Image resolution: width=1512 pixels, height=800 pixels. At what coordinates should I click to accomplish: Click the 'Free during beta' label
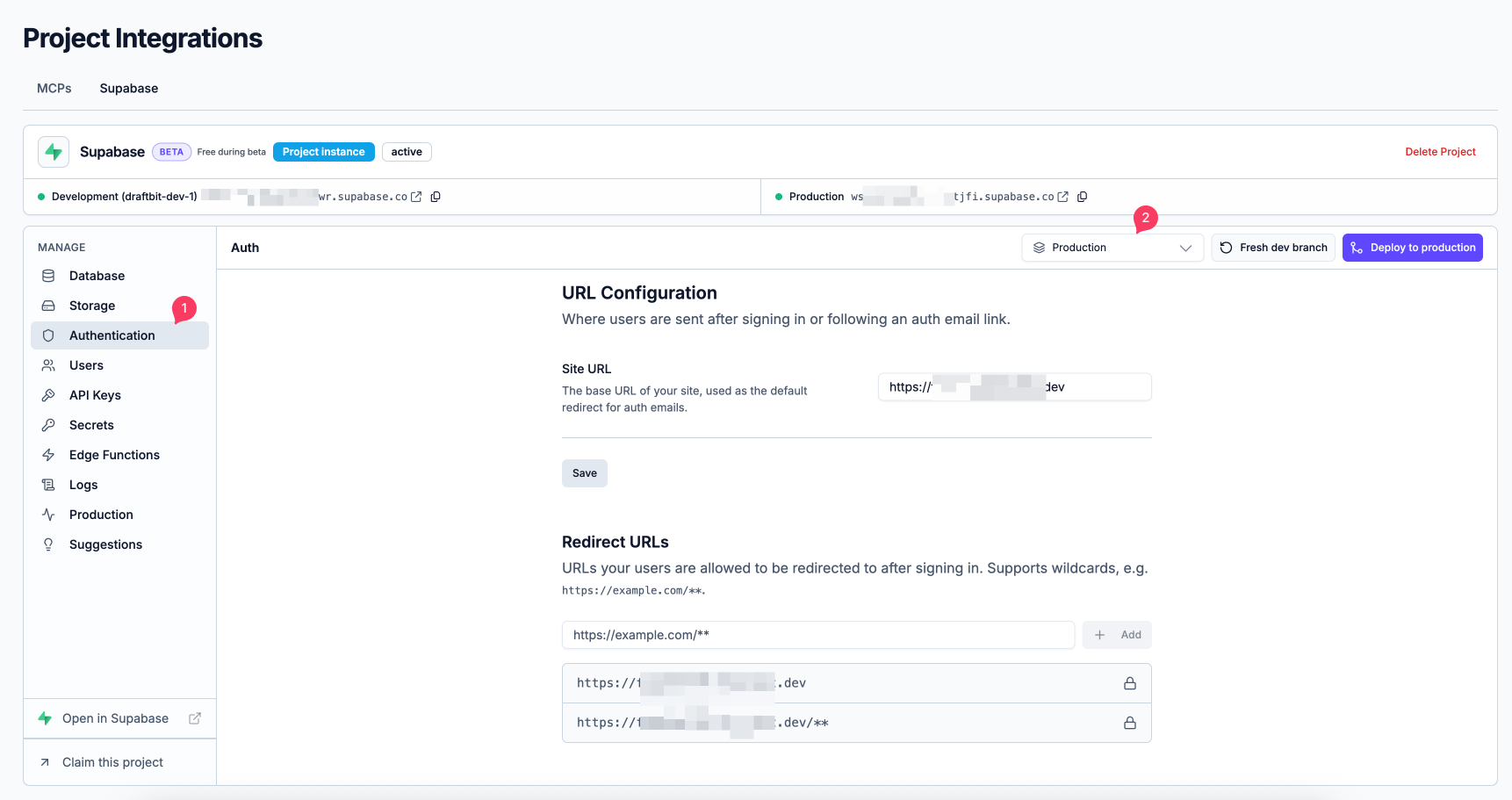232,152
